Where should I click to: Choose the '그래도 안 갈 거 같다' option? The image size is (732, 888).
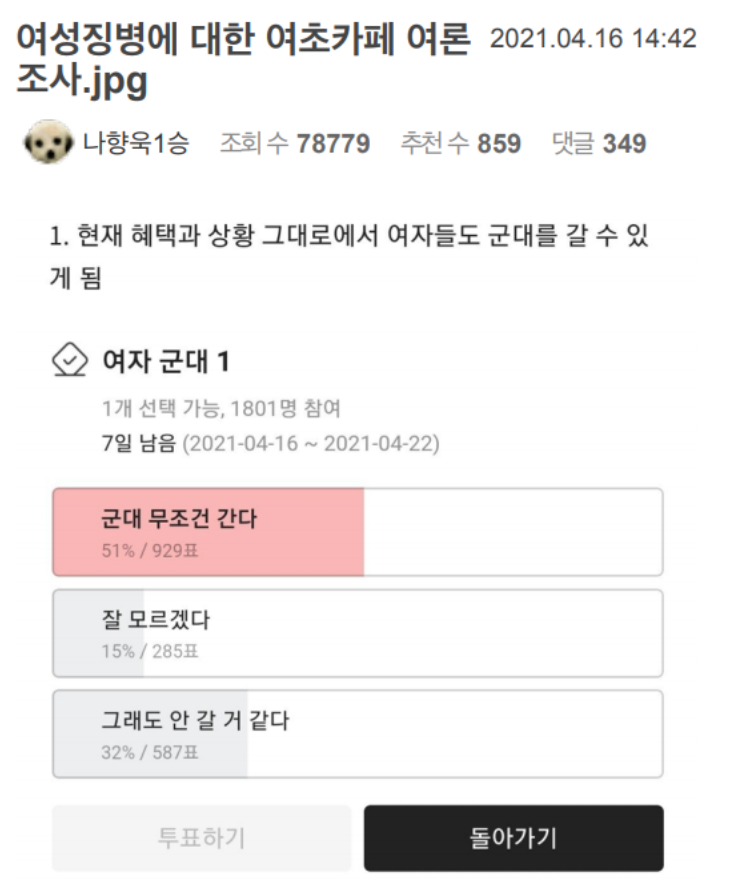(x=357, y=733)
